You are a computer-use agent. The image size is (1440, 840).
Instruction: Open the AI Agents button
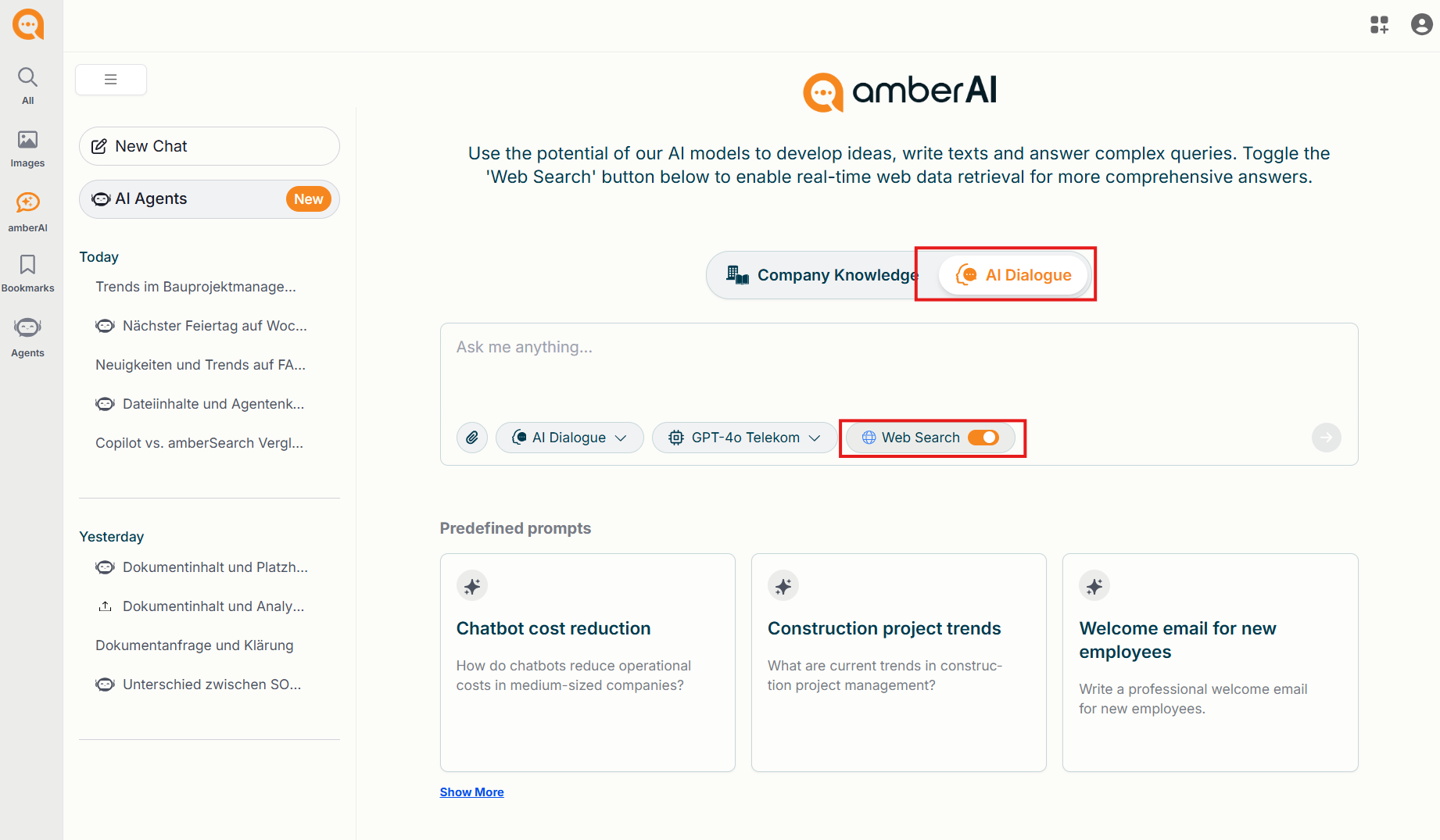click(209, 199)
